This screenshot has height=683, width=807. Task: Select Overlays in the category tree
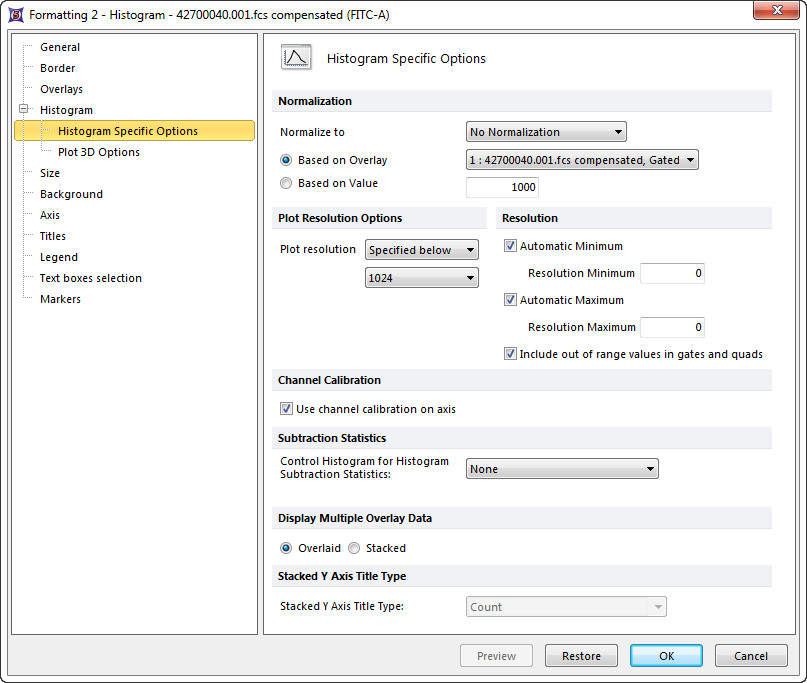(x=61, y=89)
